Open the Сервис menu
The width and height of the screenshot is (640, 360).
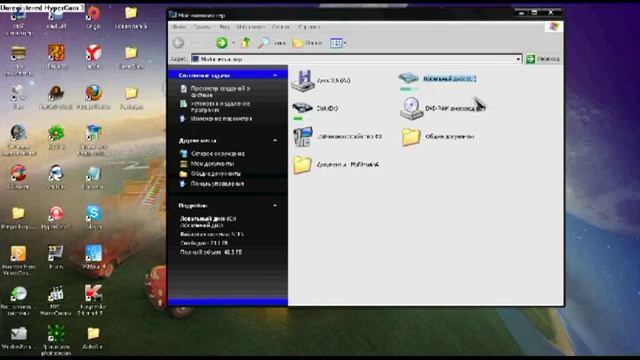coord(281,27)
